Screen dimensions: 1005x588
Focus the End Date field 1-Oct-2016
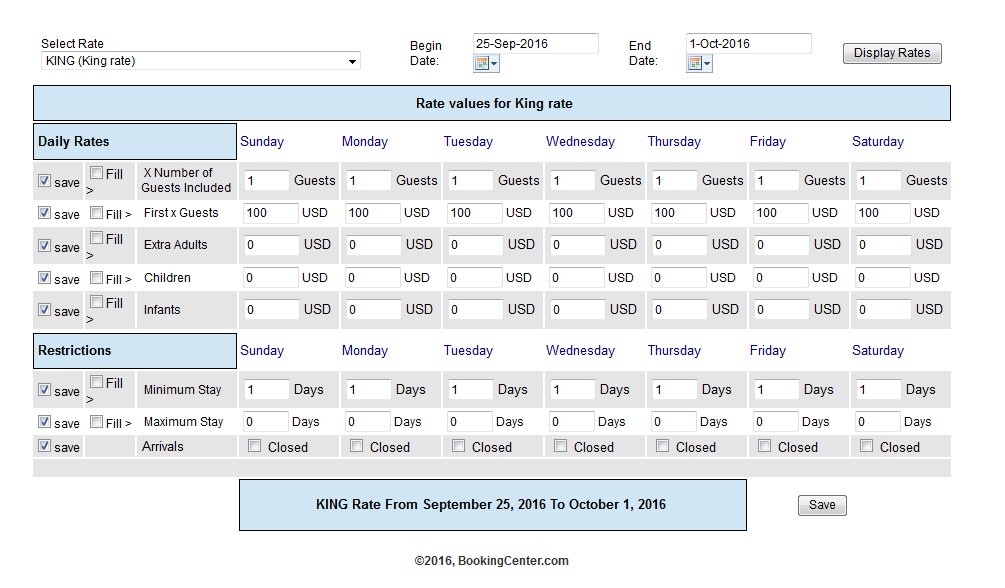coord(748,44)
